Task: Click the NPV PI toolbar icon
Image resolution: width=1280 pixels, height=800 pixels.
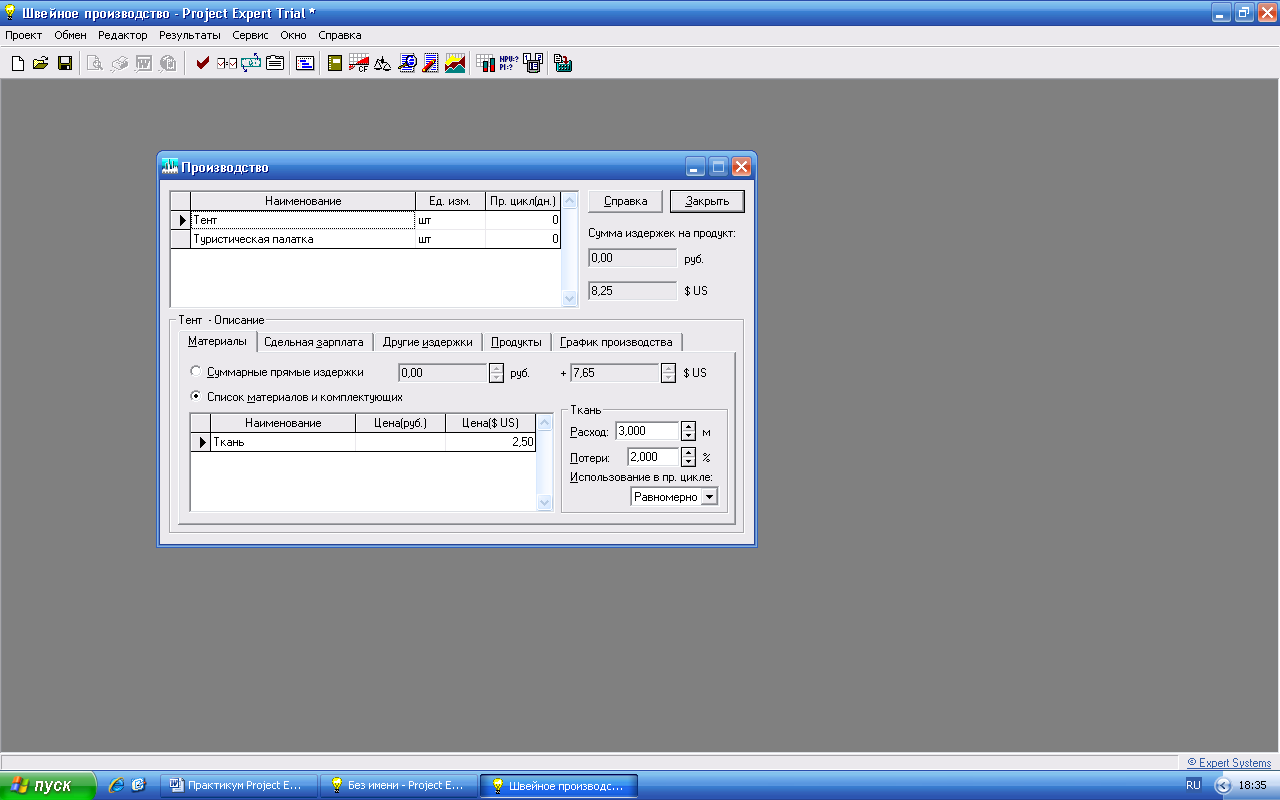Action: pos(509,63)
